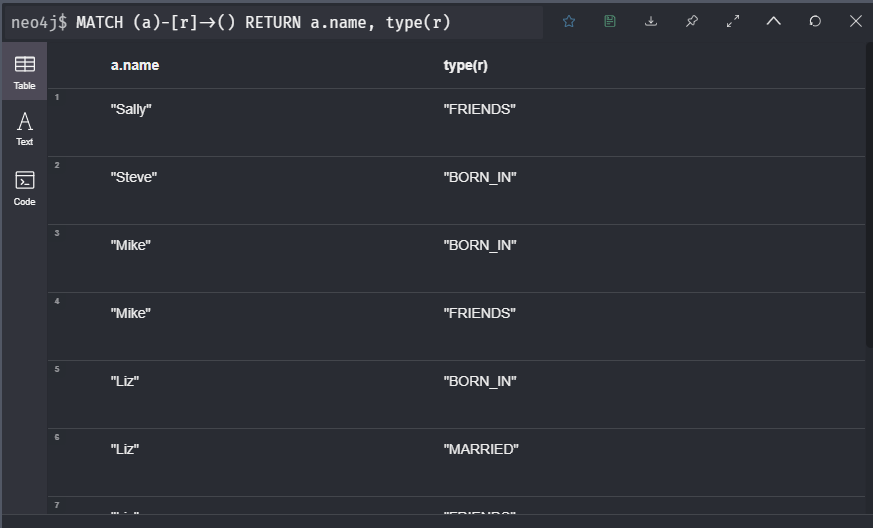Select the "MARRIED" relationship cell

coord(481,449)
